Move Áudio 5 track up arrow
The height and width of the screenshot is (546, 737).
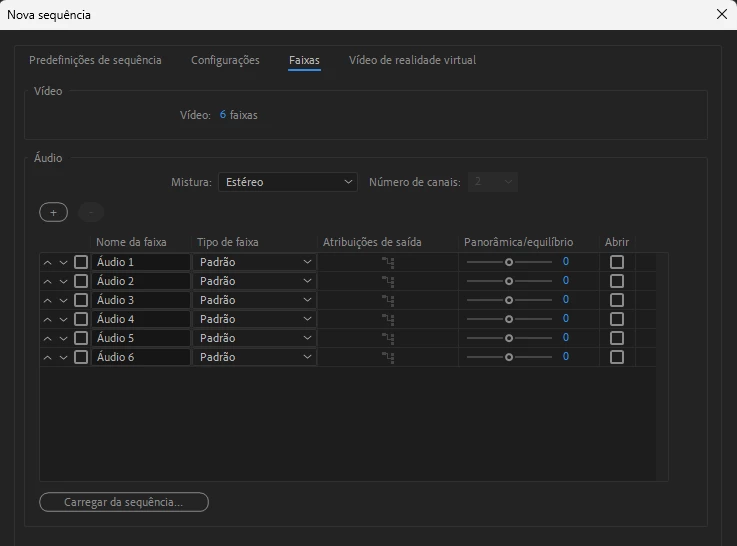click(x=47, y=338)
